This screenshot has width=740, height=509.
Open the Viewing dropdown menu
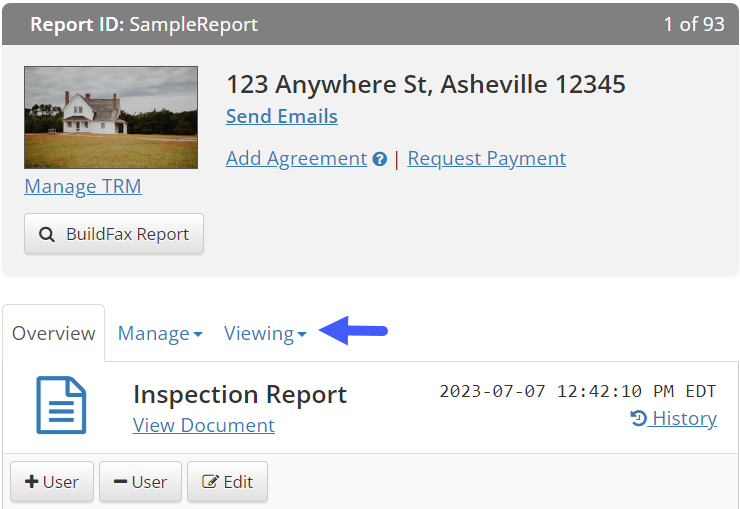coord(265,334)
